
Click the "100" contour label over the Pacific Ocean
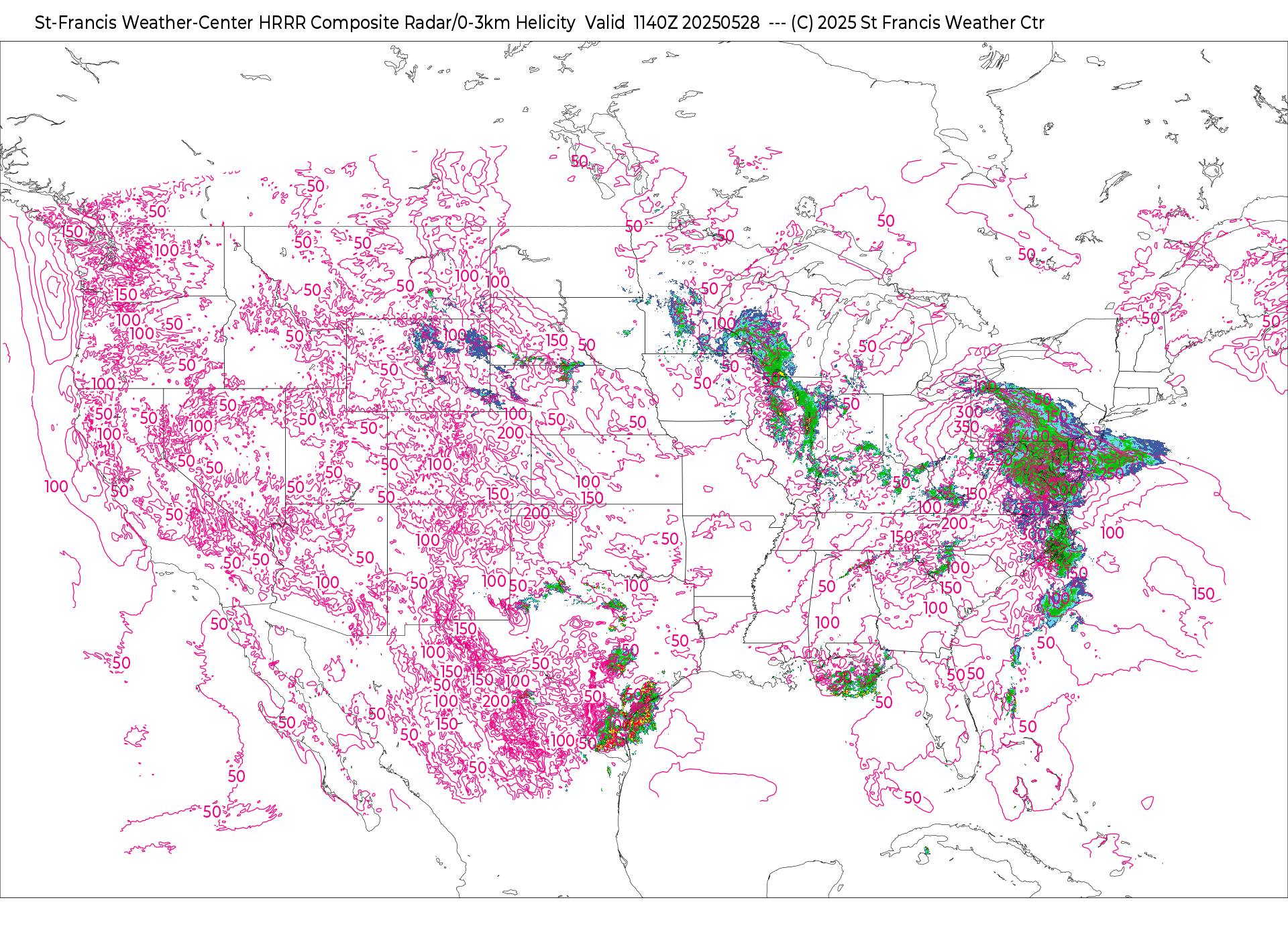click(x=56, y=486)
